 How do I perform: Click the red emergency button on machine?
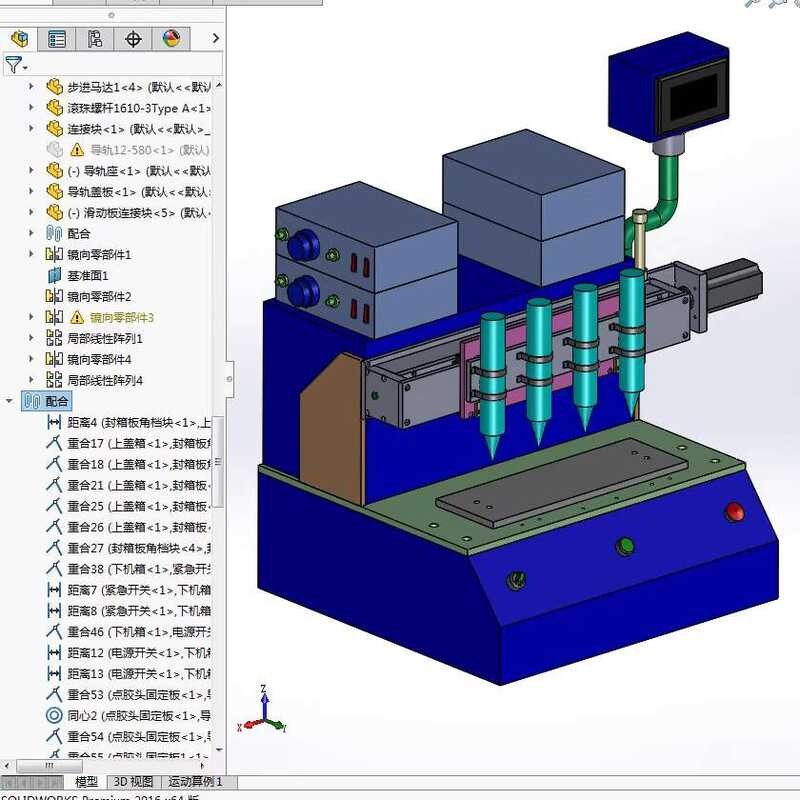tap(734, 512)
